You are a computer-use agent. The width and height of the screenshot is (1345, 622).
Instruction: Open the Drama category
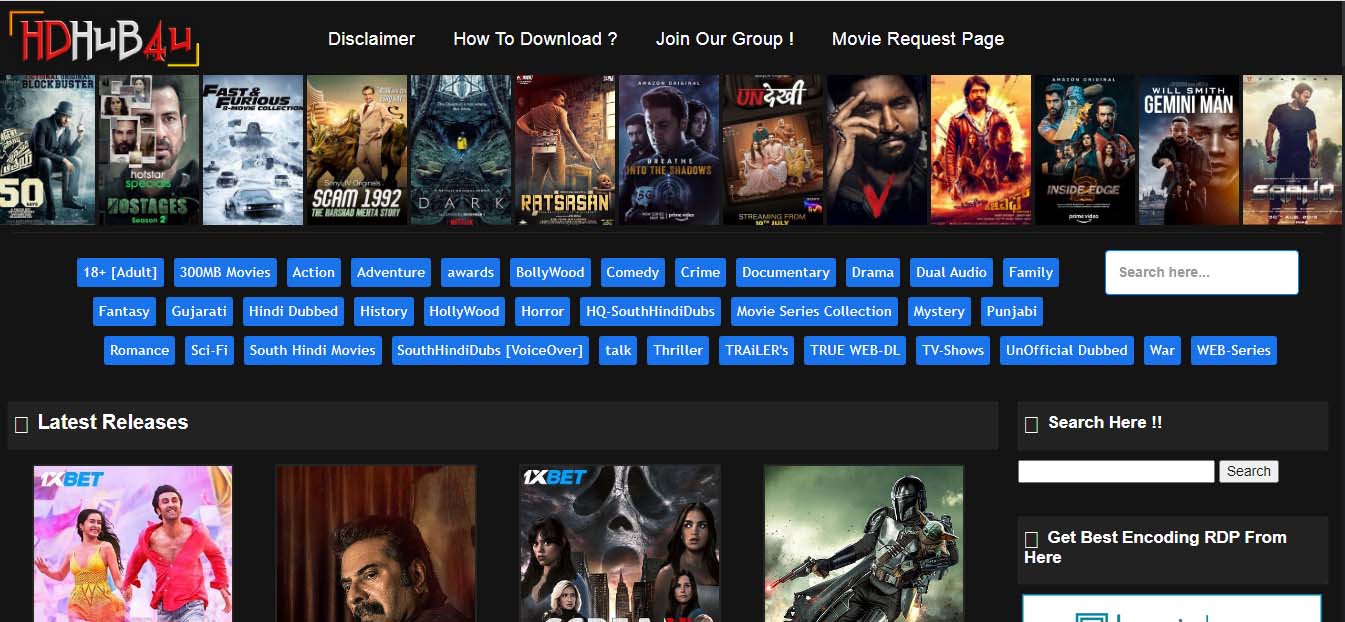(x=873, y=272)
